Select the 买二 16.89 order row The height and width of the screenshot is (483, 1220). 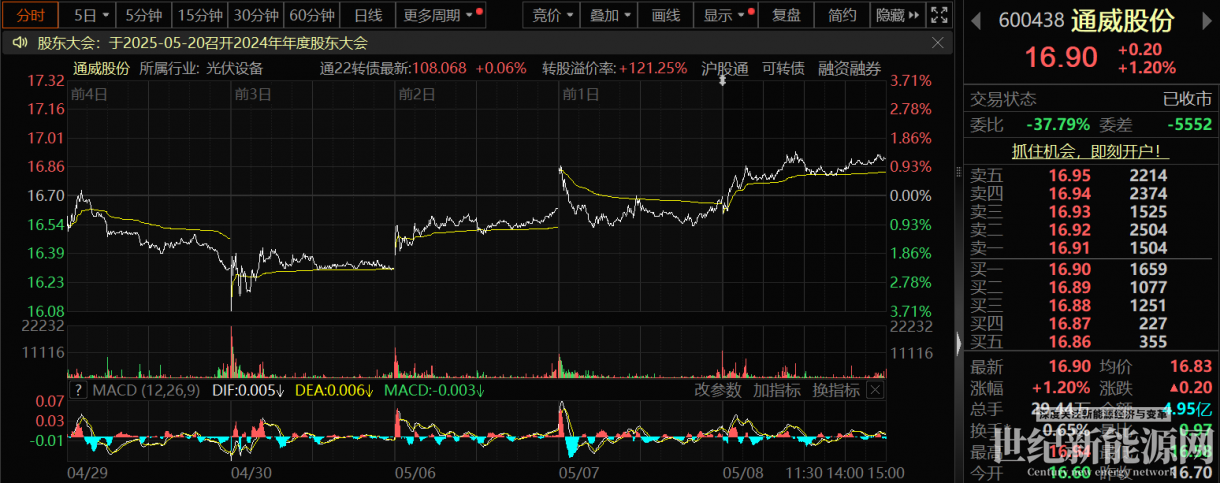(x=1091, y=287)
